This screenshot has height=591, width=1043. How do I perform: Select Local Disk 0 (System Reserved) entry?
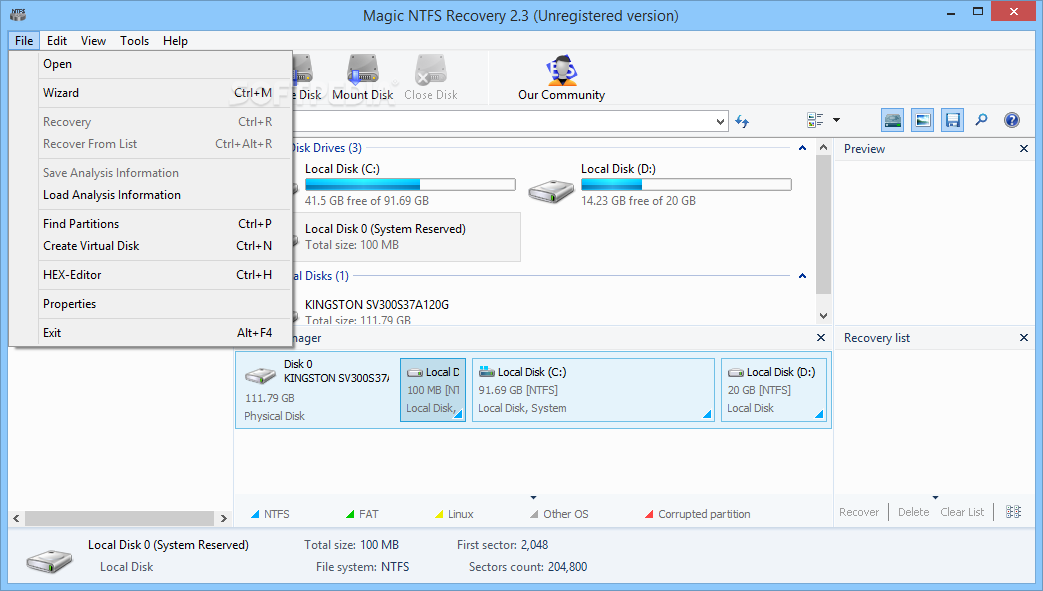click(405, 237)
